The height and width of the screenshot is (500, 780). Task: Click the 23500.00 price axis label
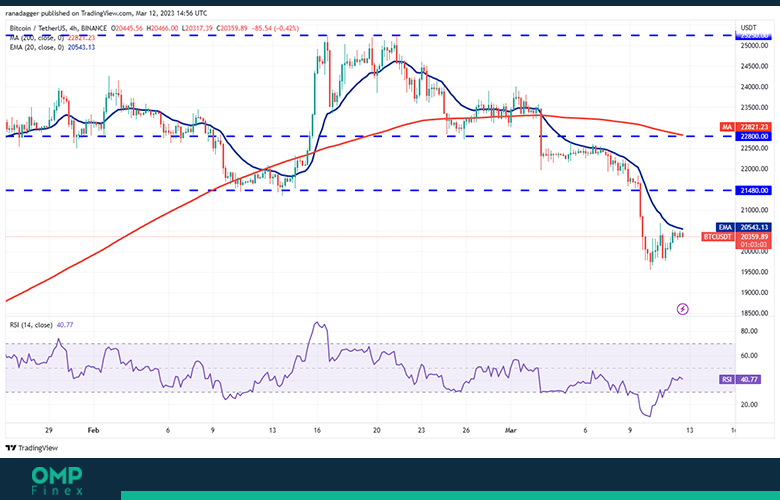[754, 108]
